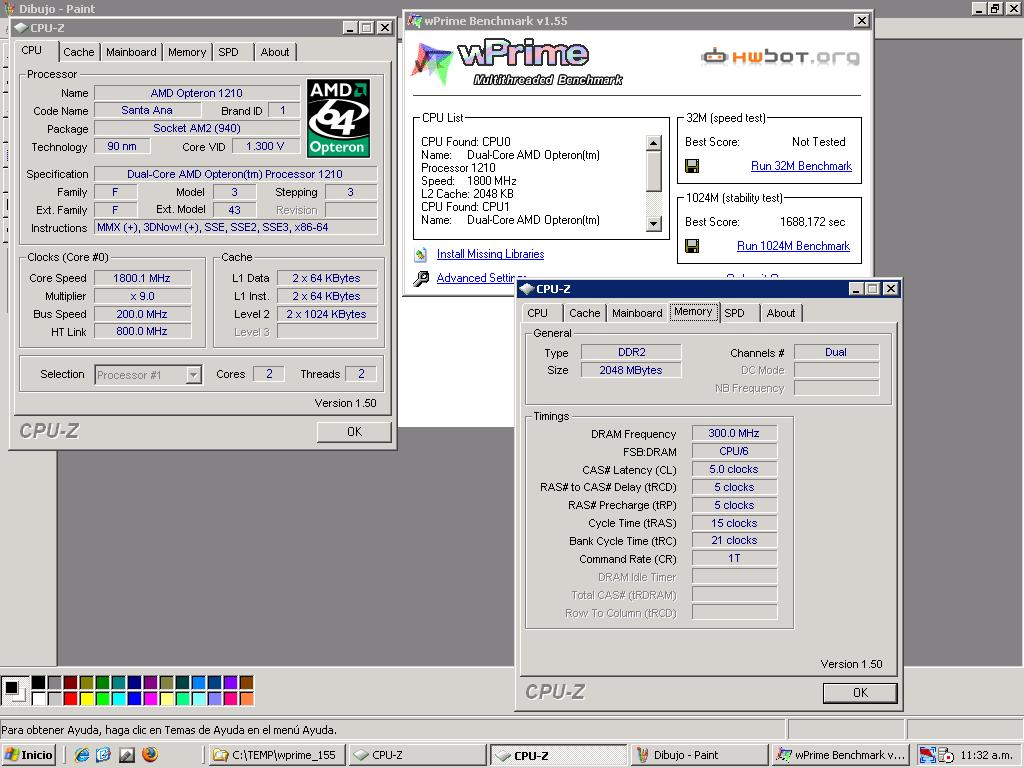Click the Code Name value Santa Ana
Viewport: 1024px width, 768px height.
147,110
